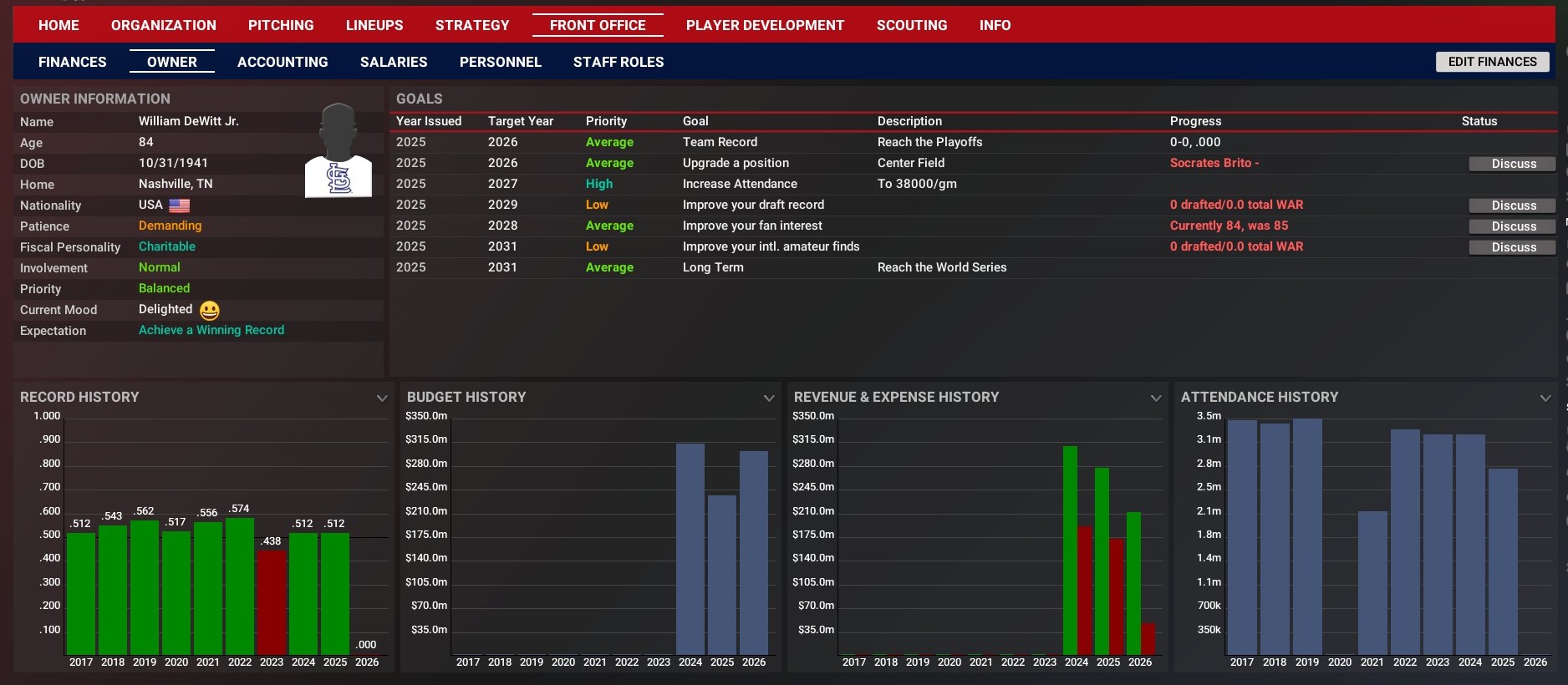Discuss the Improve your fan interest goal
1568x685 pixels.
click(x=1513, y=226)
